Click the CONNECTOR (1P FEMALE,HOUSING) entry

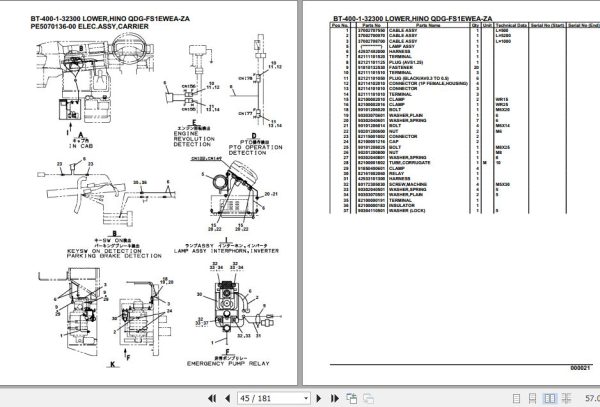[x=428, y=83]
